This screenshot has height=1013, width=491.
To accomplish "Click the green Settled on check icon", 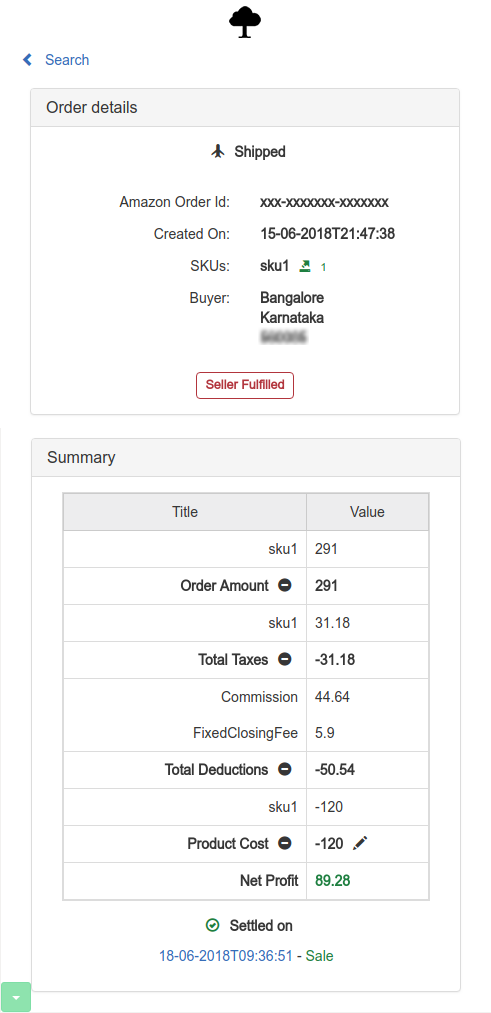I will pyautogui.click(x=212, y=925).
